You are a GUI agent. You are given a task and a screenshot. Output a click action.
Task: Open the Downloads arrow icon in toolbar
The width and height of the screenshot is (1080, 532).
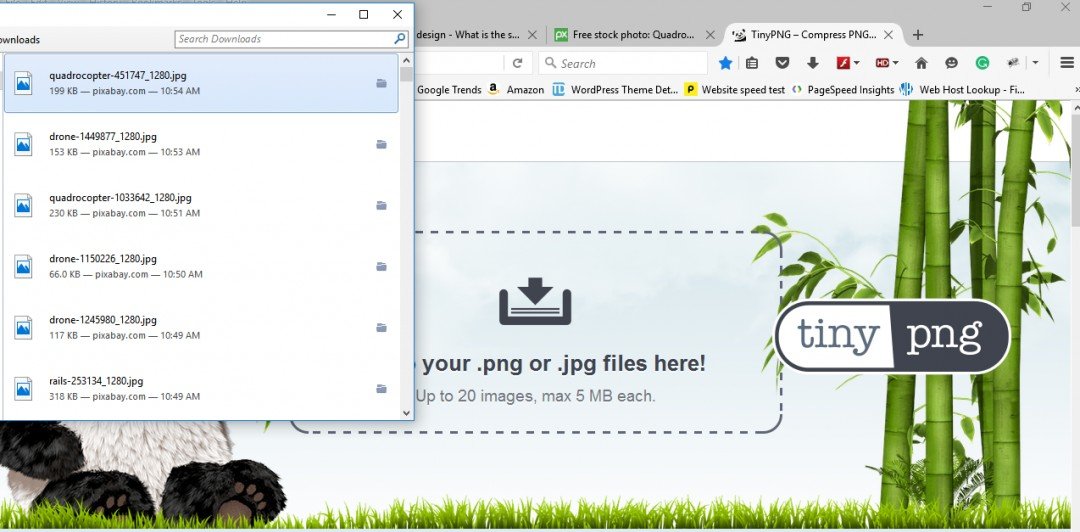pyautogui.click(x=813, y=63)
